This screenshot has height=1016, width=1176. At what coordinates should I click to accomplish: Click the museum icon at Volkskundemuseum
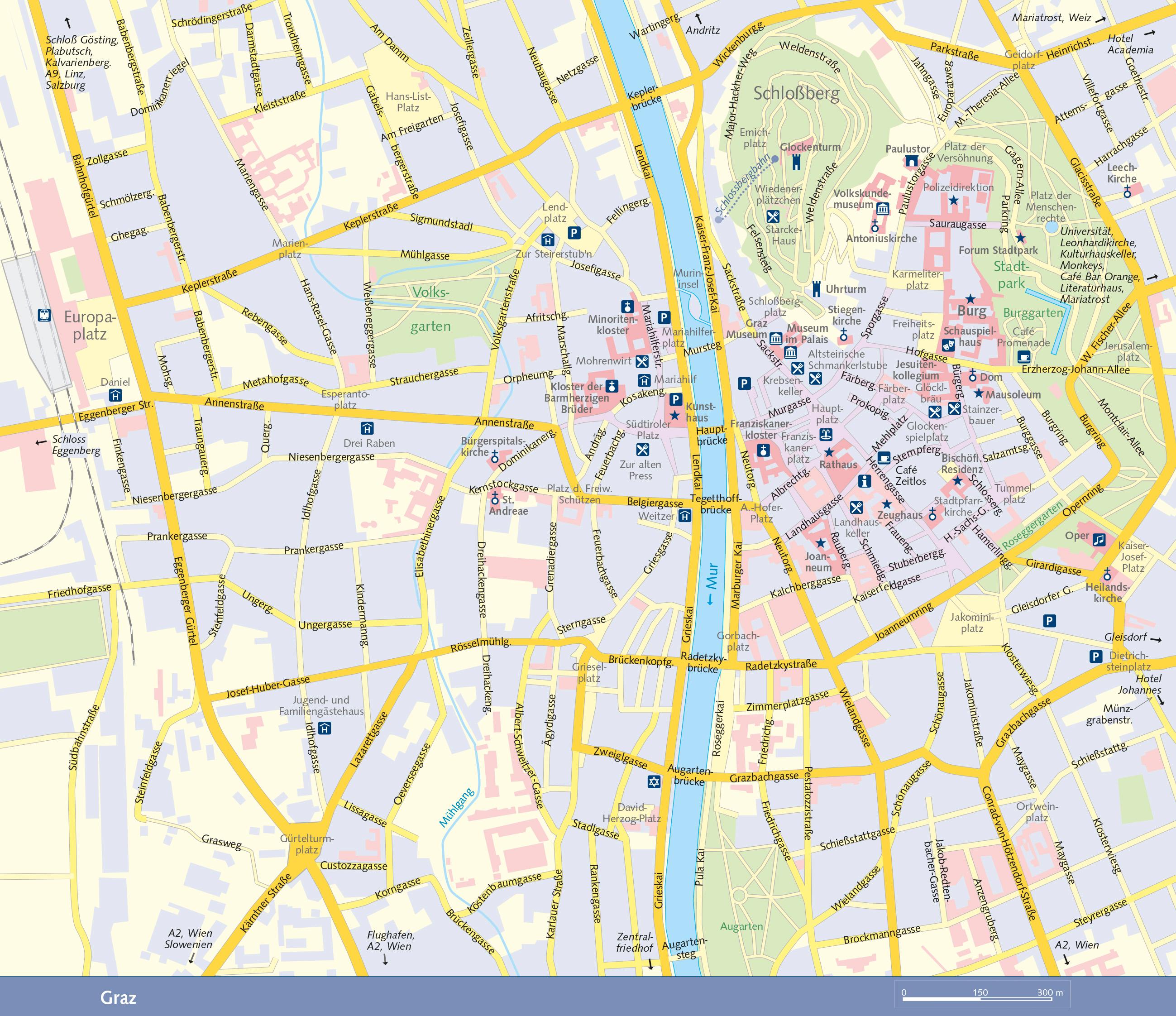pos(883,208)
